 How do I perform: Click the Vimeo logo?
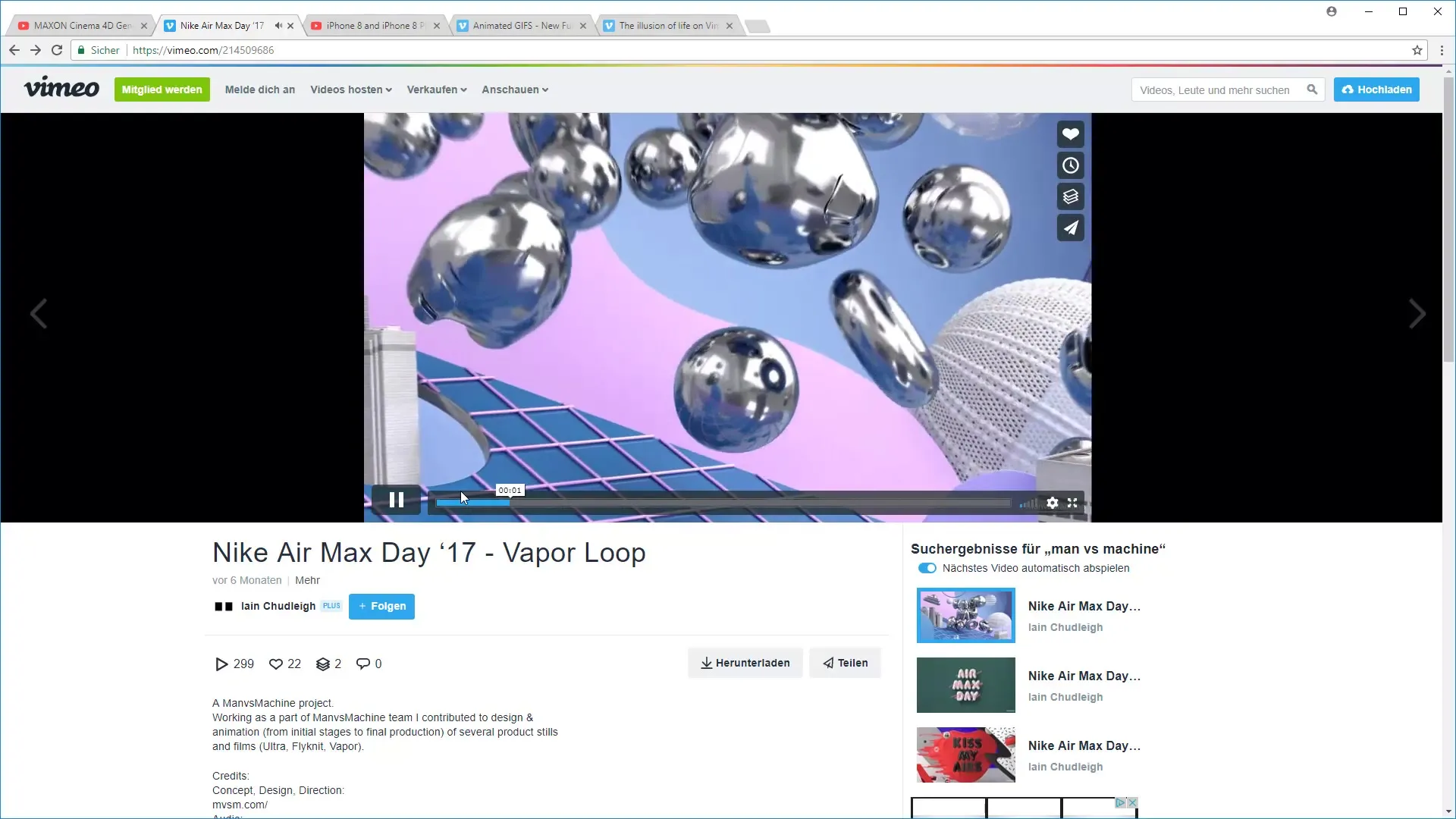61,88
